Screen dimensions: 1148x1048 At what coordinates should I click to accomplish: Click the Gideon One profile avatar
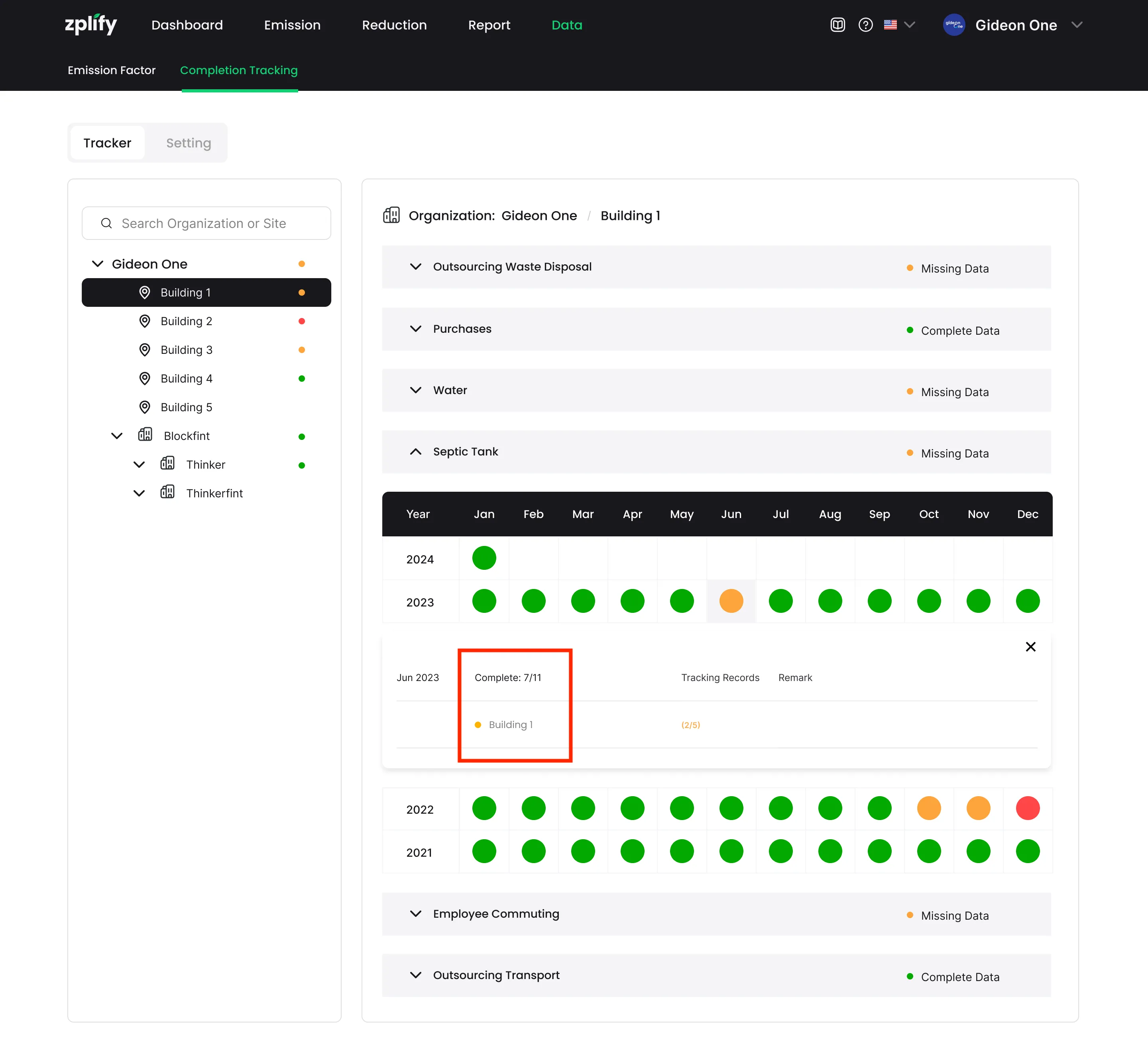[954, 24]
